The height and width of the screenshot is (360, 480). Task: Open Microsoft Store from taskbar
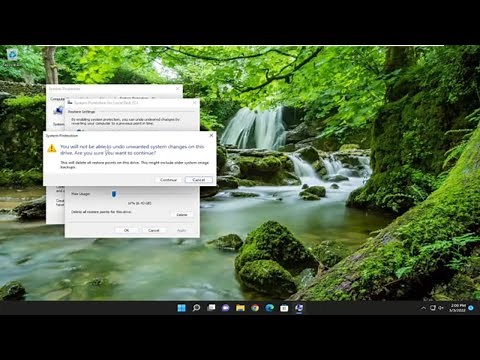284,308
